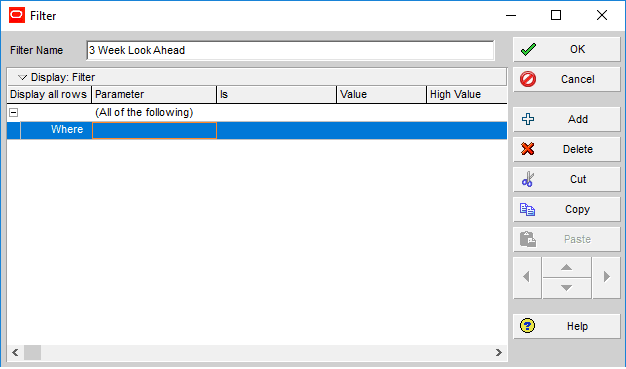Move the row right with the arrow

606,277
